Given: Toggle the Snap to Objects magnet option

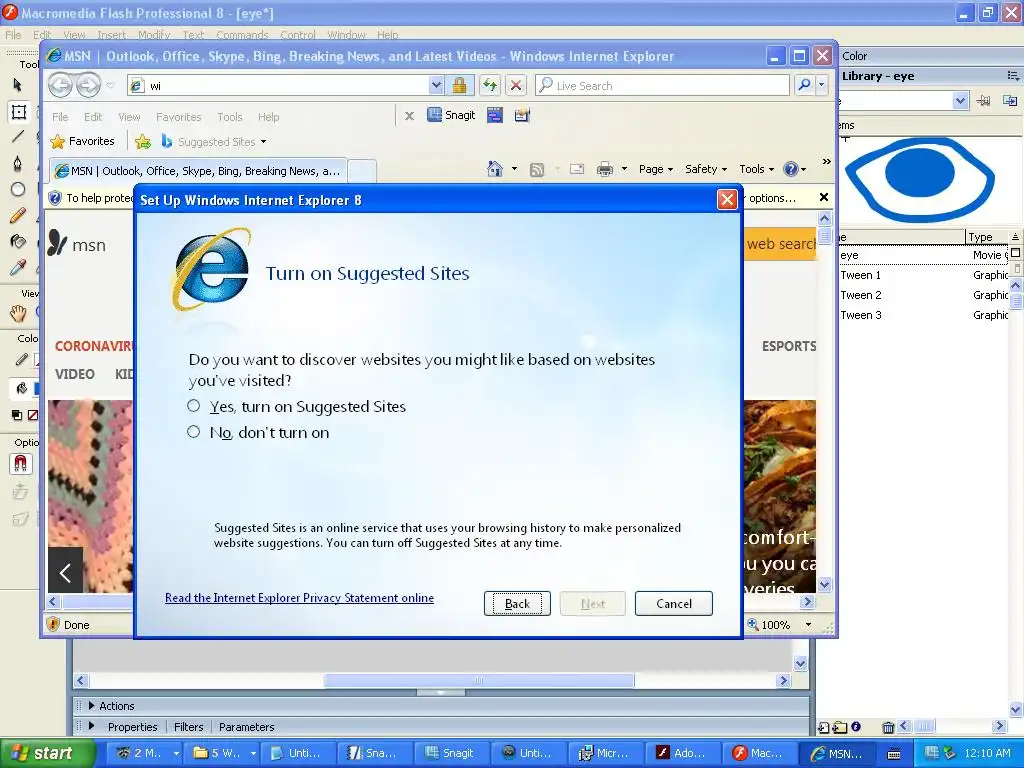Looking at the screenshot, I should [20, 464].
